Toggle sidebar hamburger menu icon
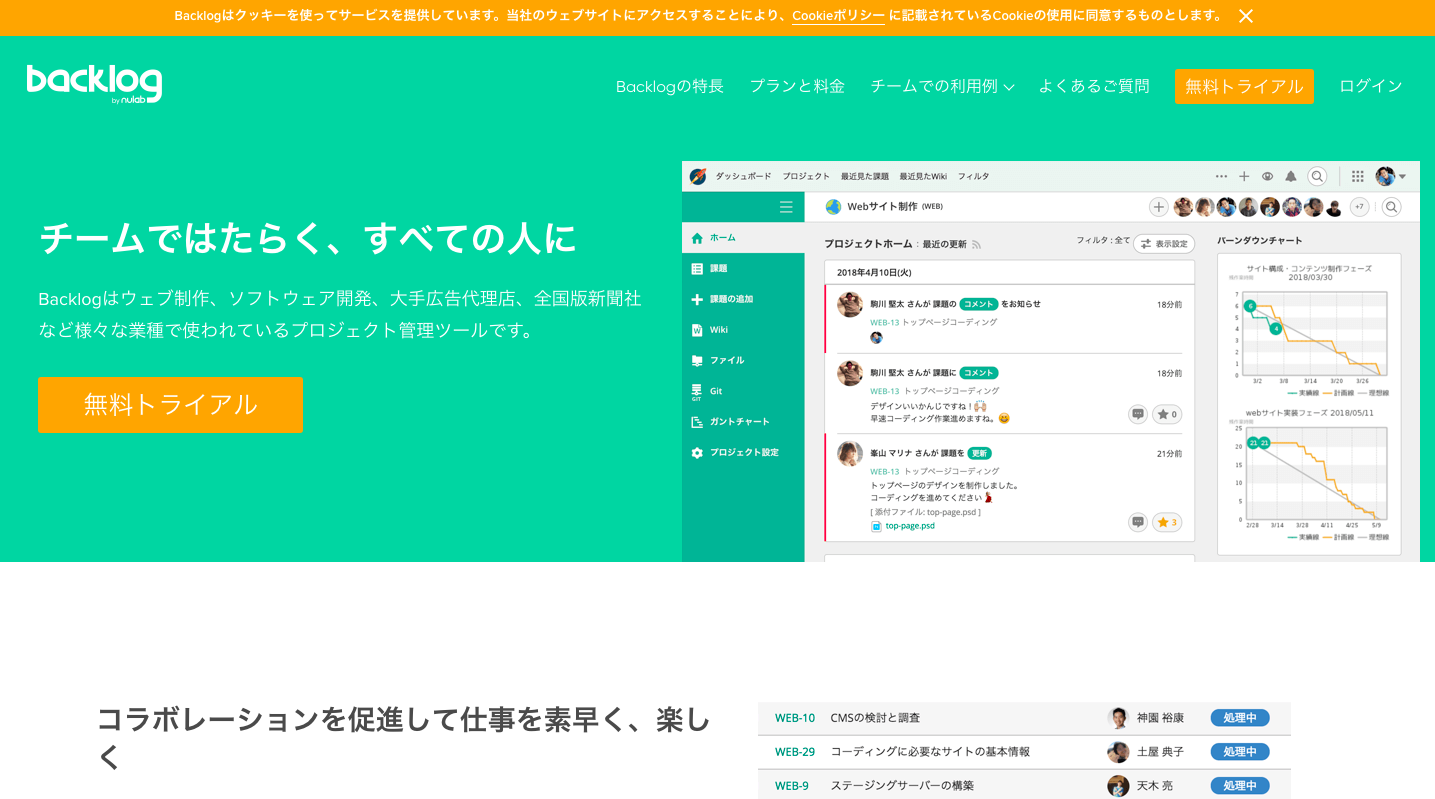Viewport: 1435px width, 799px height. (786, 207)
